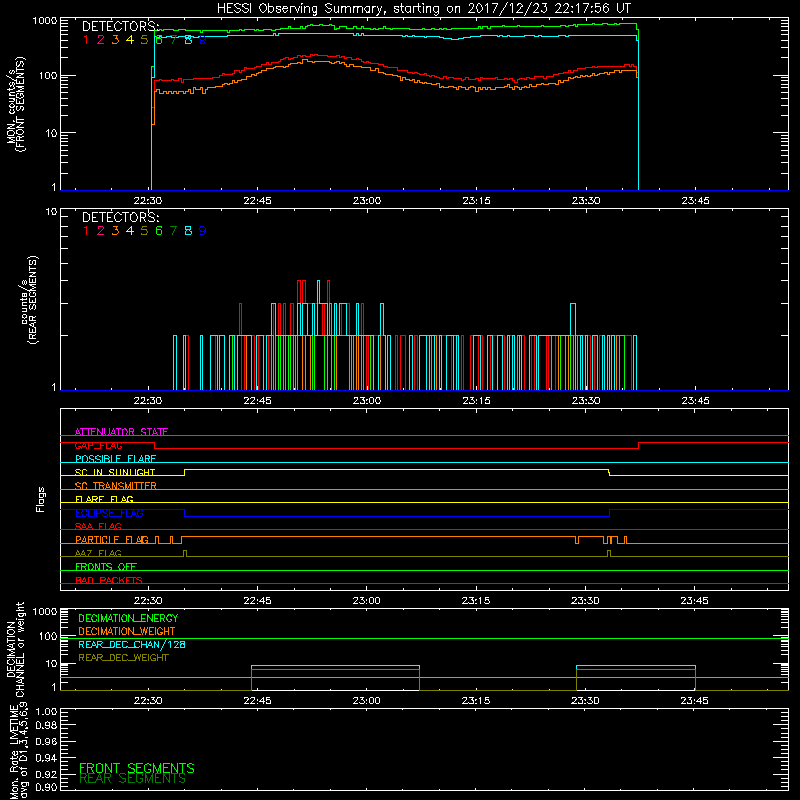Click the rear segments y-axis title
Viewport: 800px width, 800px height.
(x=29, y=299)
